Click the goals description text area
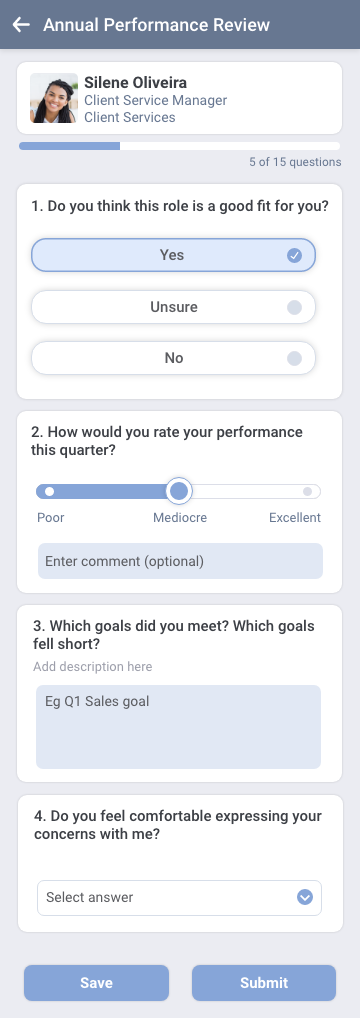 [x=178, y=726]
